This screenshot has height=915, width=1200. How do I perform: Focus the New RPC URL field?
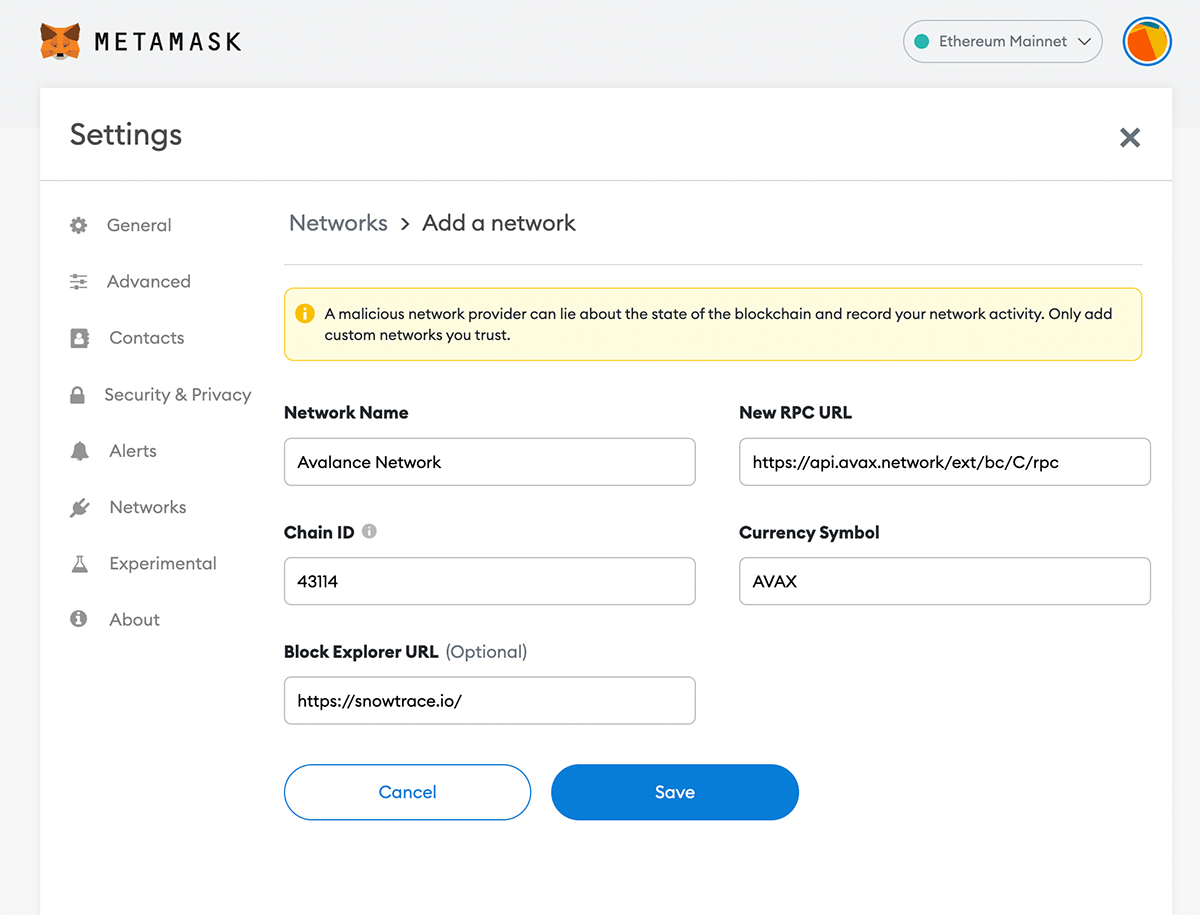click(x=944, y=462)
